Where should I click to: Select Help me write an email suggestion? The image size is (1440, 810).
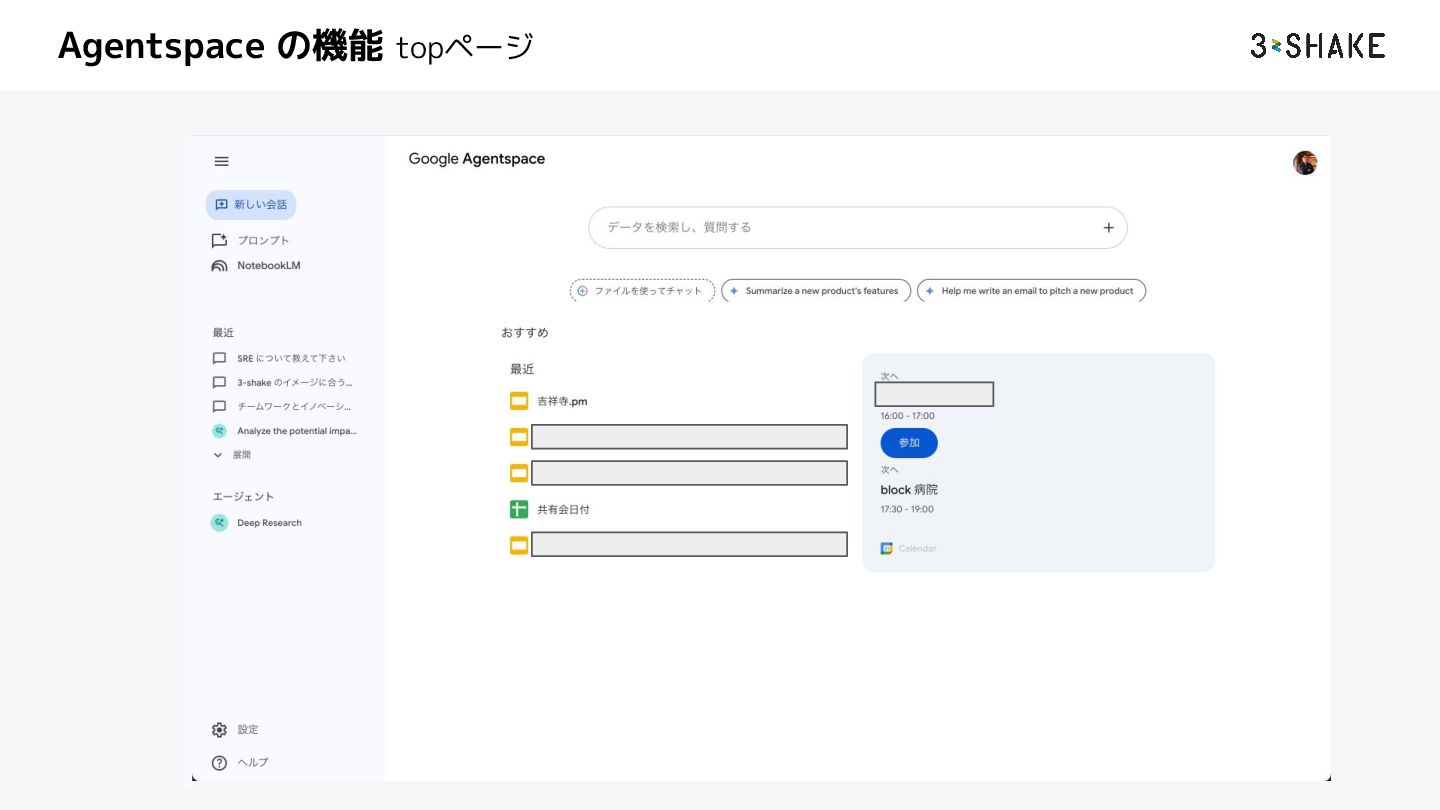pyautogui.click(x=1030, y=291)
